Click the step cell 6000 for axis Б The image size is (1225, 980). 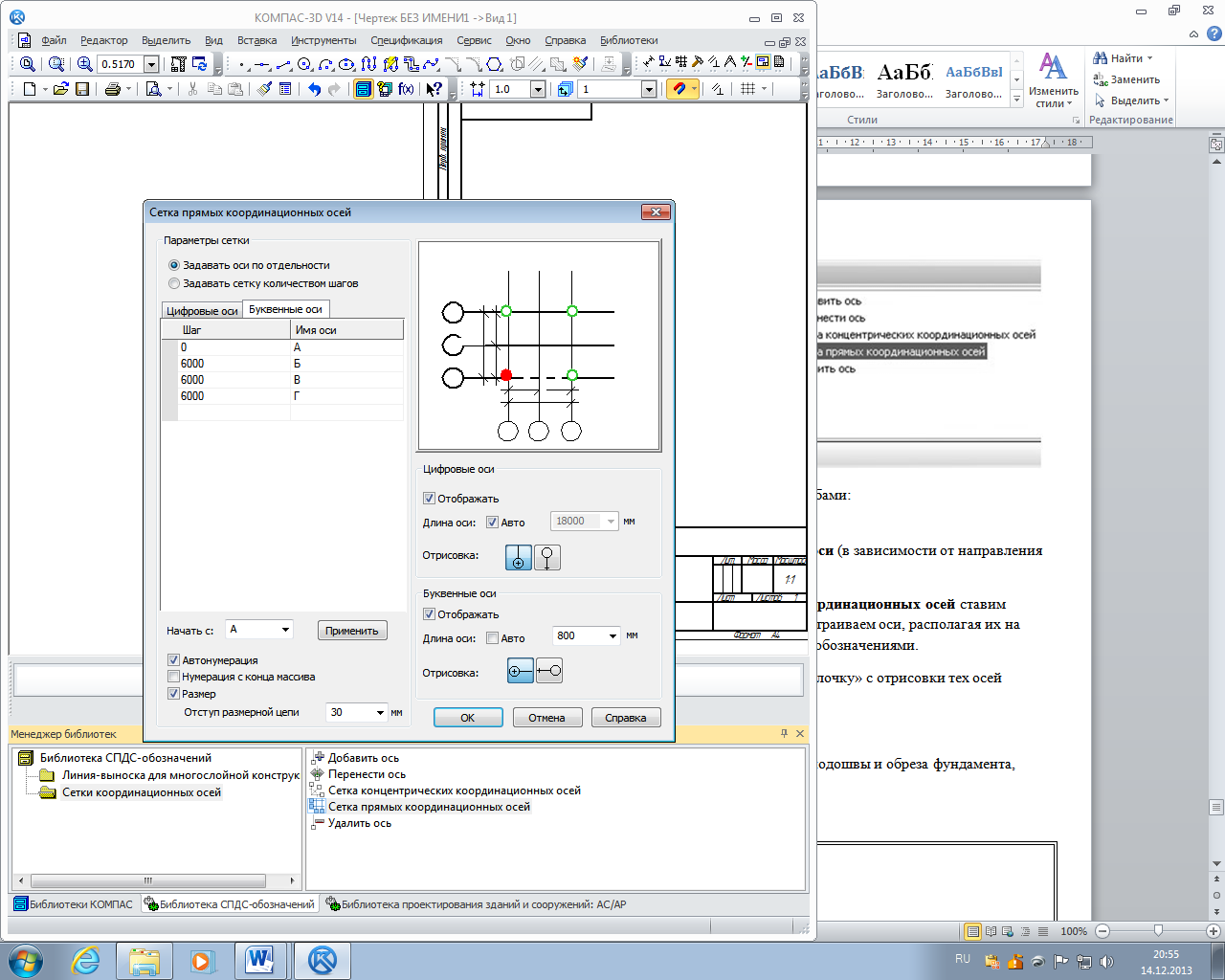point(234,364)
